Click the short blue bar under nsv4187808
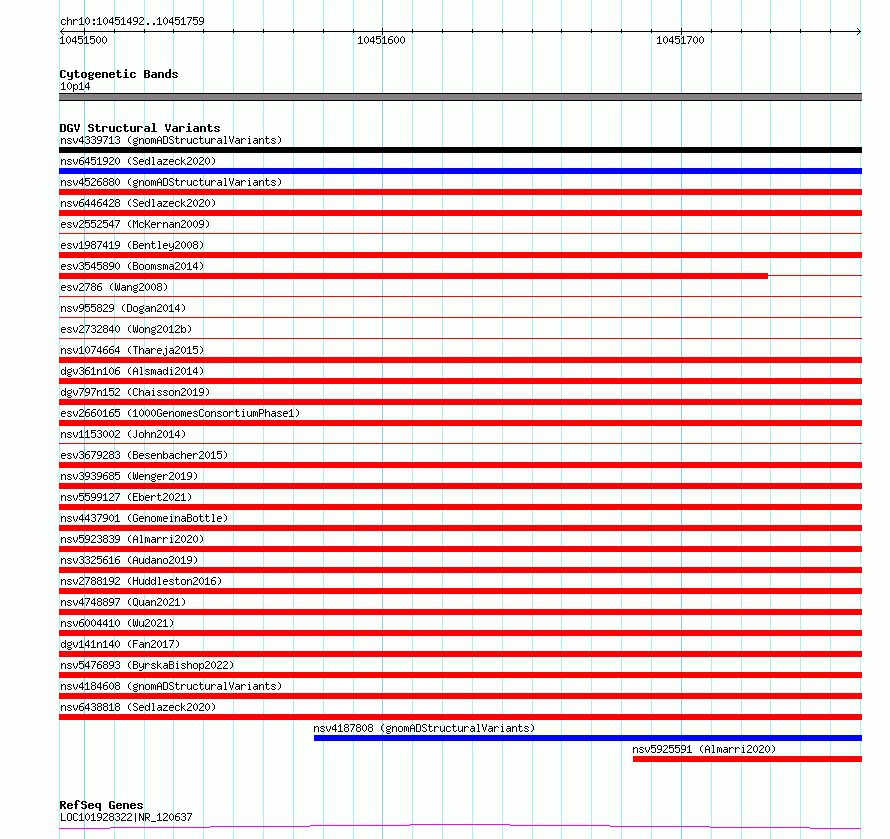 [x=588, y=738]
